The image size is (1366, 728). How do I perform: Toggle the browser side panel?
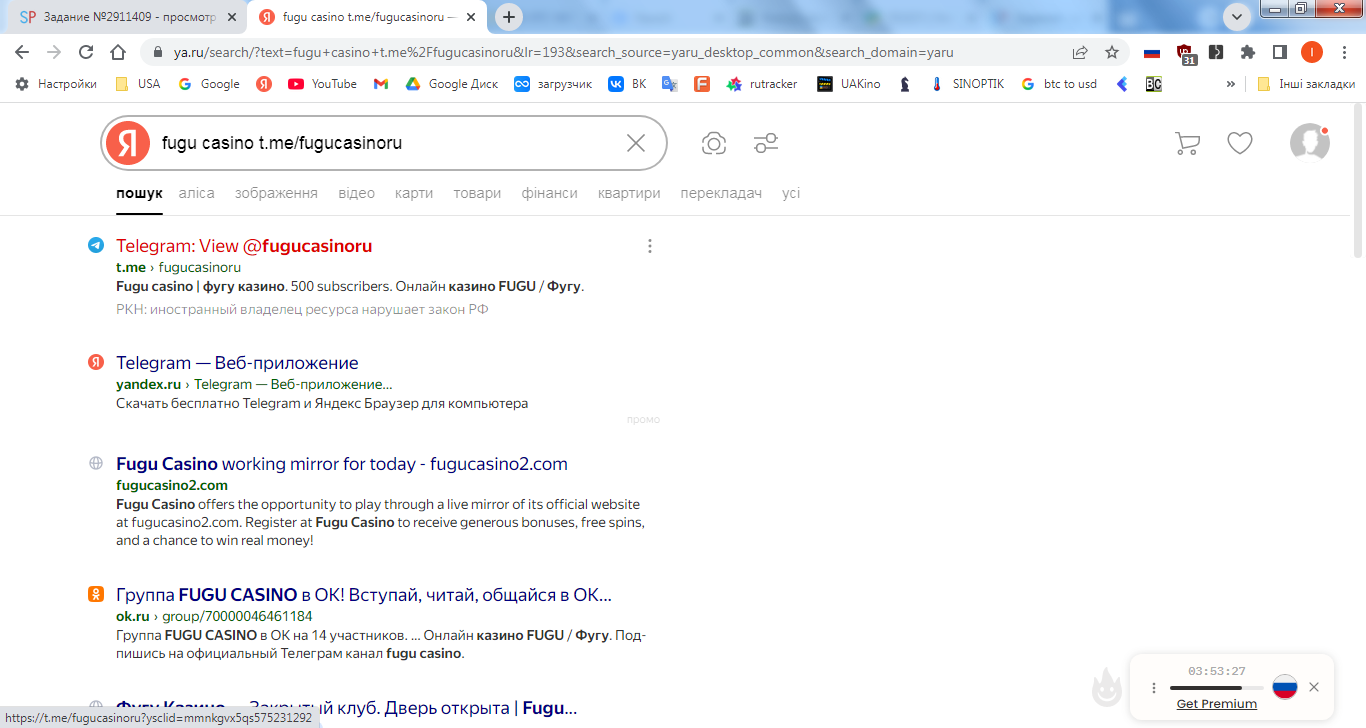coord(1279,52)
